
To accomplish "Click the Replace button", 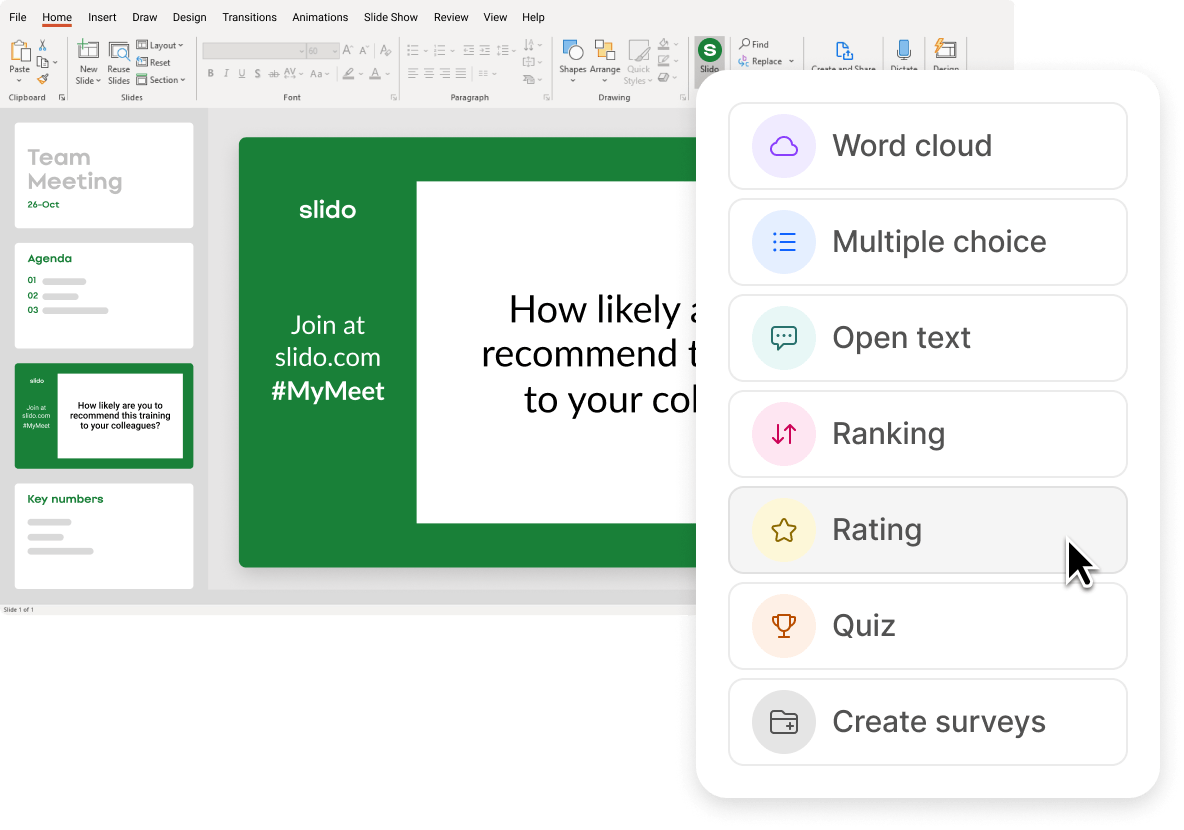I will tap(766, 61).
